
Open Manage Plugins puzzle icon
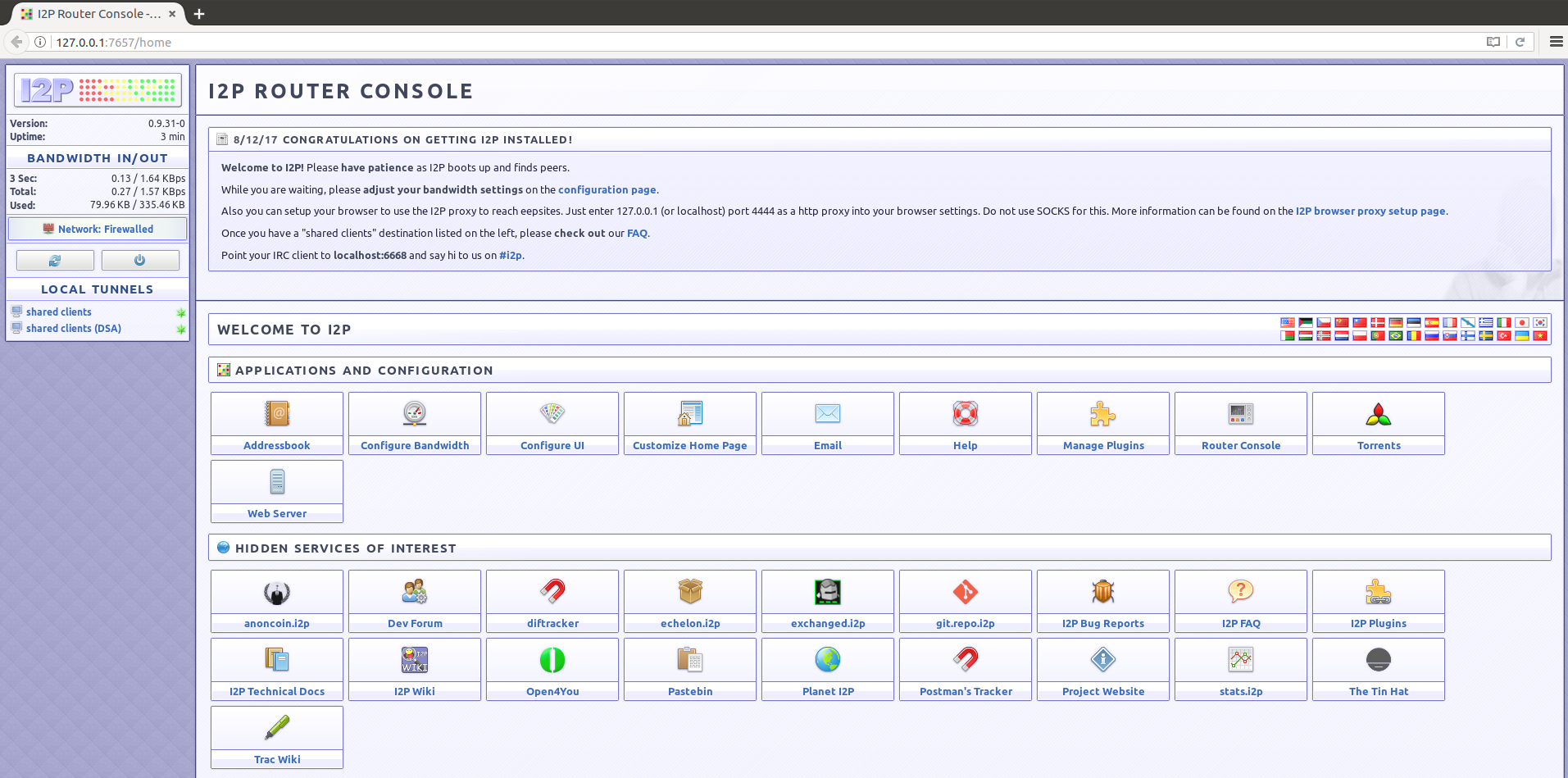[x=1102, y=414]
